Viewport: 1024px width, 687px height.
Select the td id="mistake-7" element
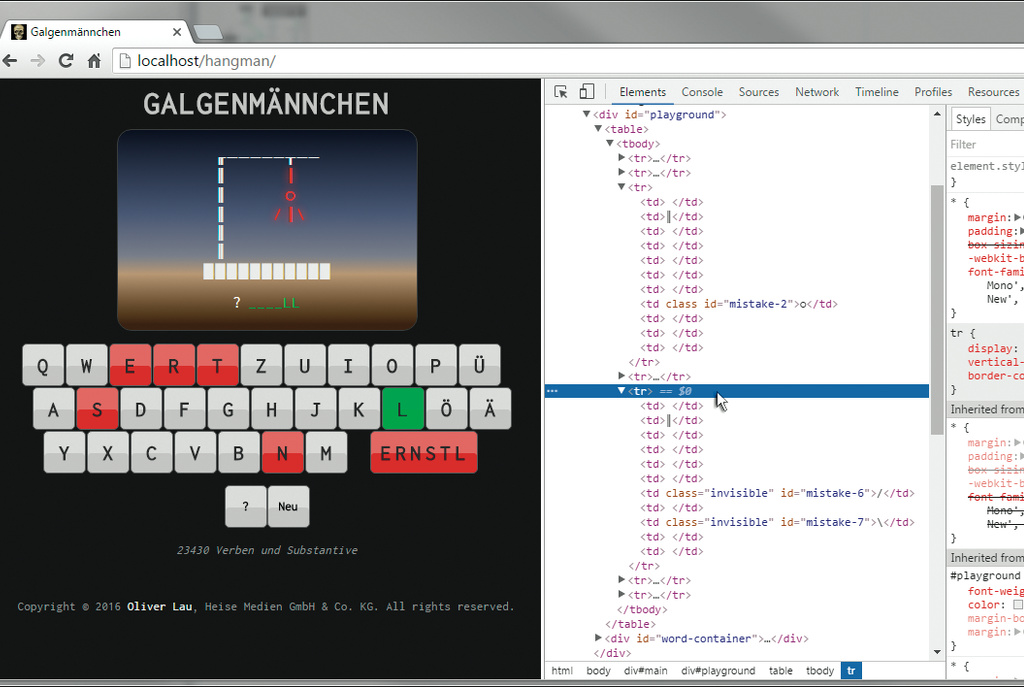777,522
